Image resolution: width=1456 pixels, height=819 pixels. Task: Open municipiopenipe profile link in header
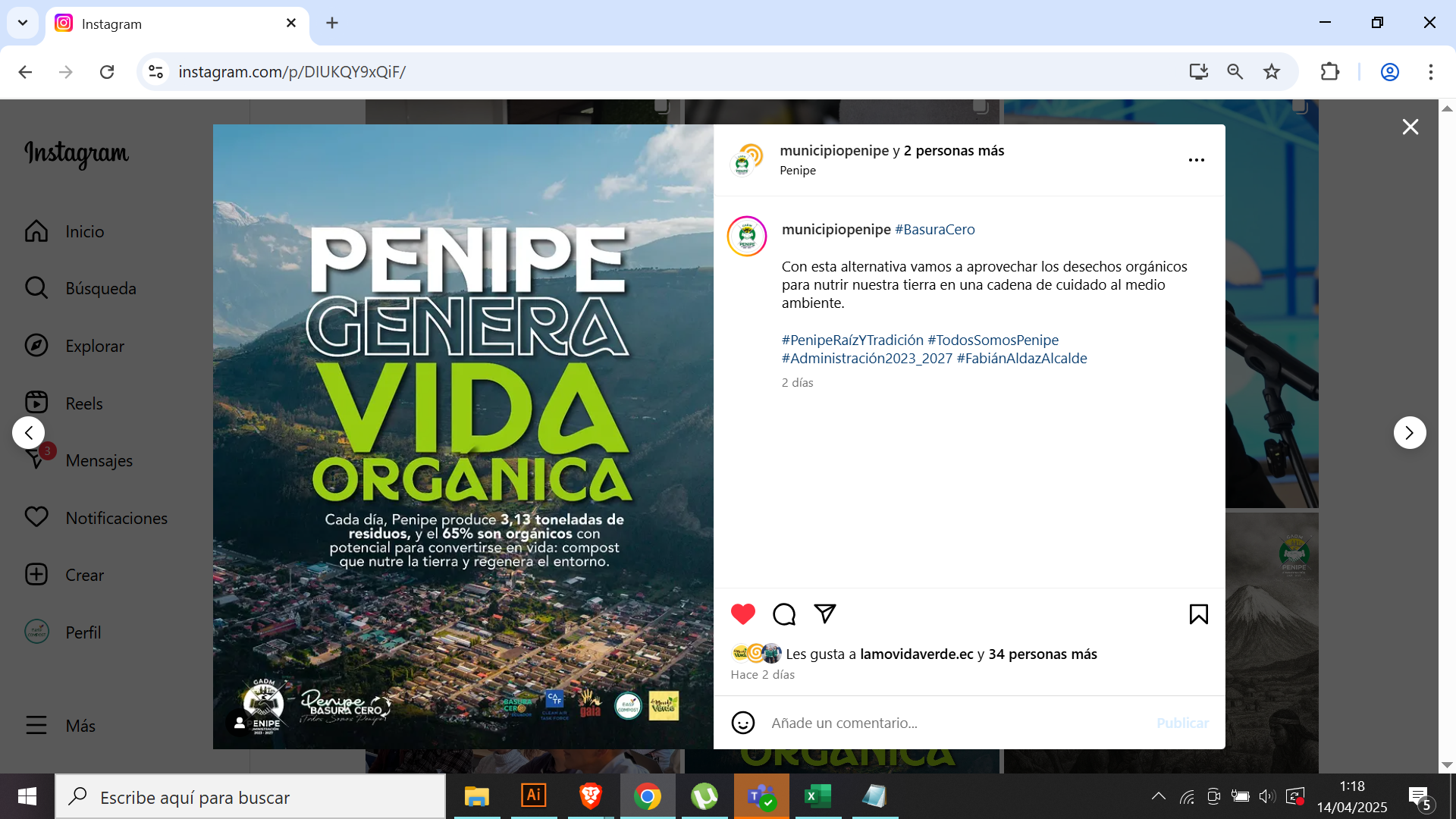834,150
